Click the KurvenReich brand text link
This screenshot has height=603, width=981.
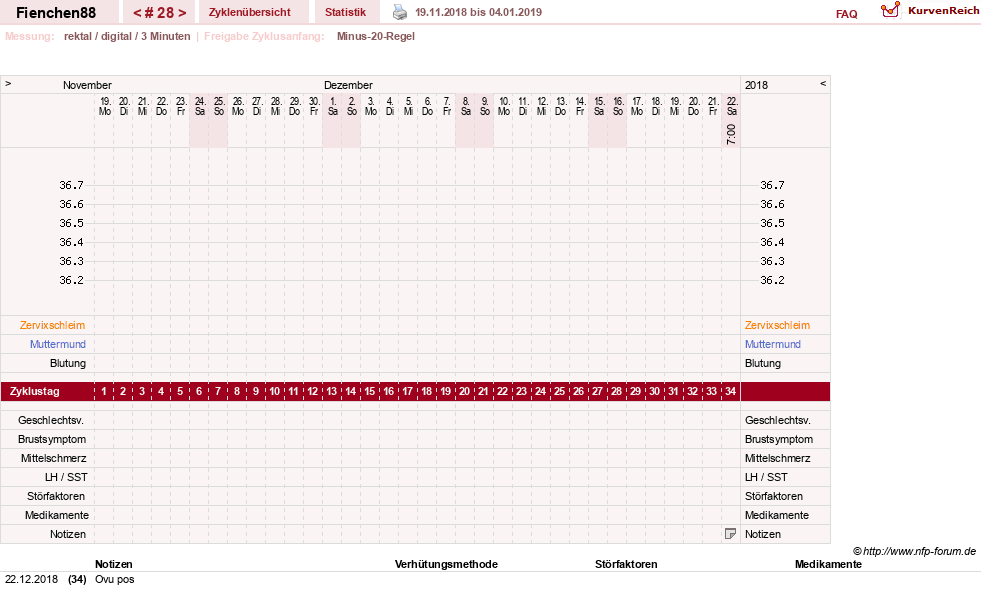(x=943, y=11)
